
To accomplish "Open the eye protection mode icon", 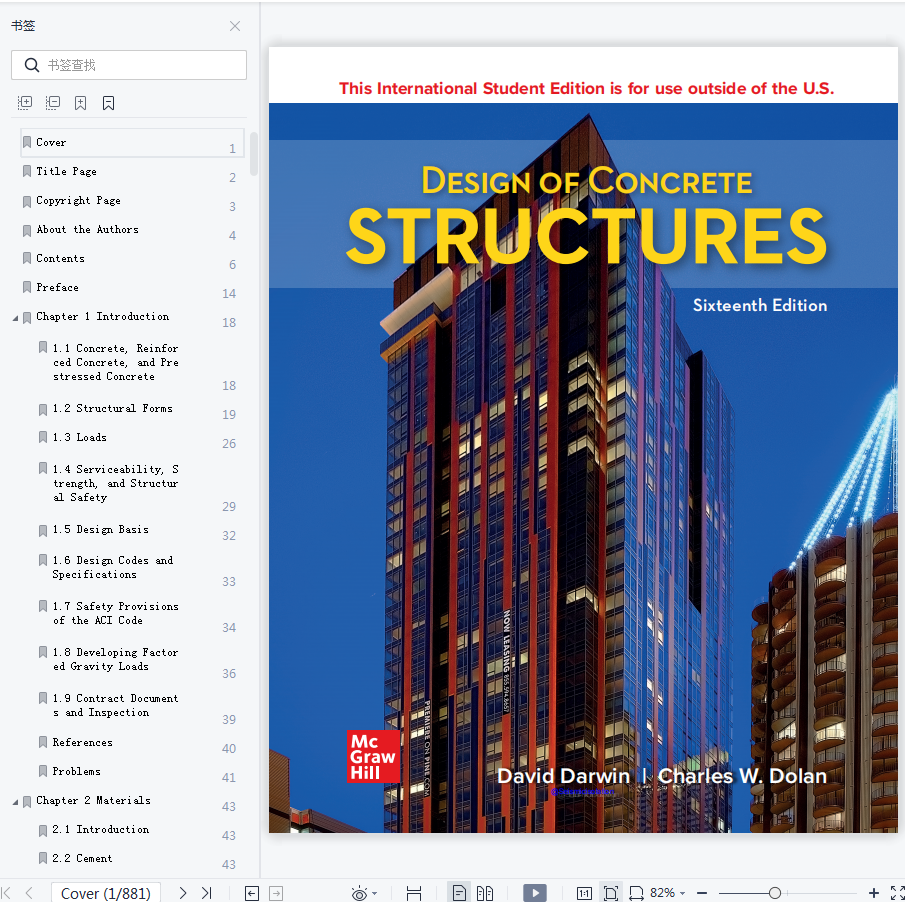I will pos(359,893).
